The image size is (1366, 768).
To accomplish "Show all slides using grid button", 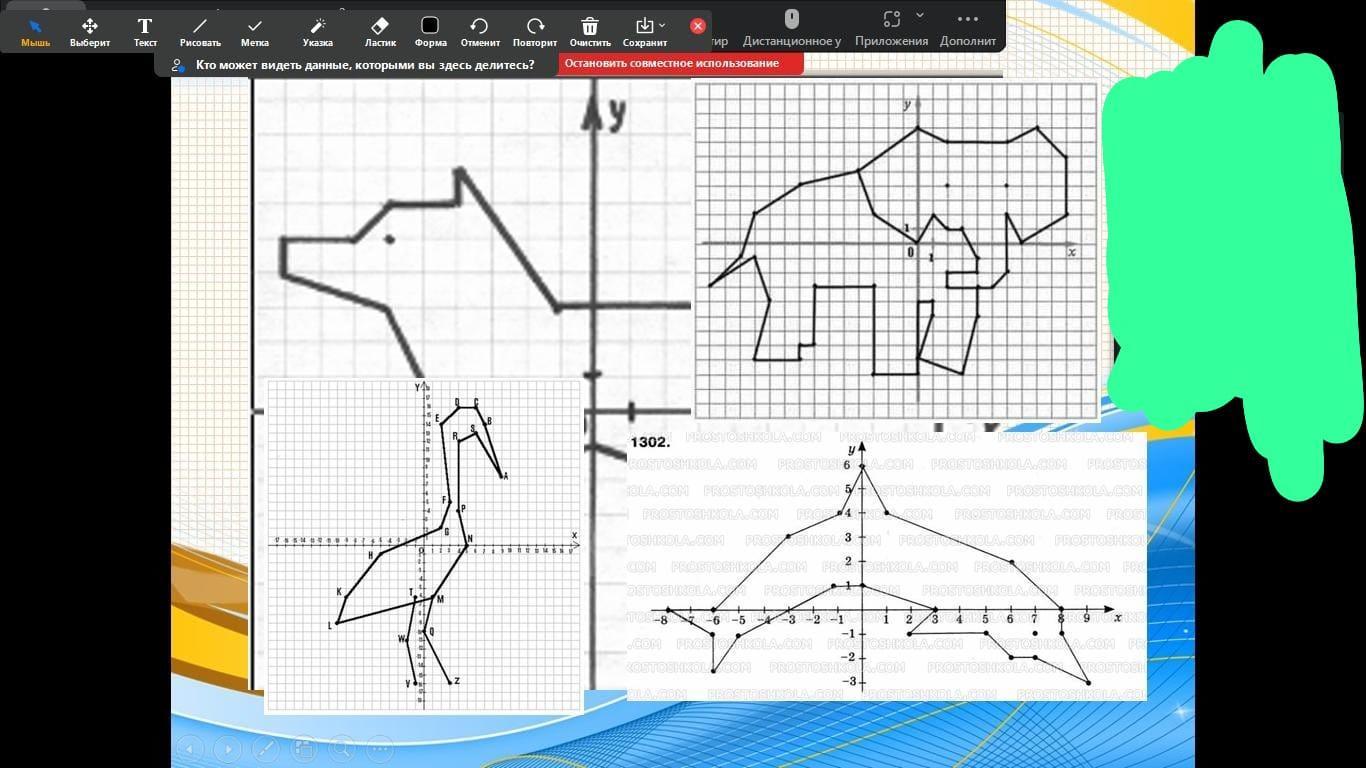I will click(304, 747).
